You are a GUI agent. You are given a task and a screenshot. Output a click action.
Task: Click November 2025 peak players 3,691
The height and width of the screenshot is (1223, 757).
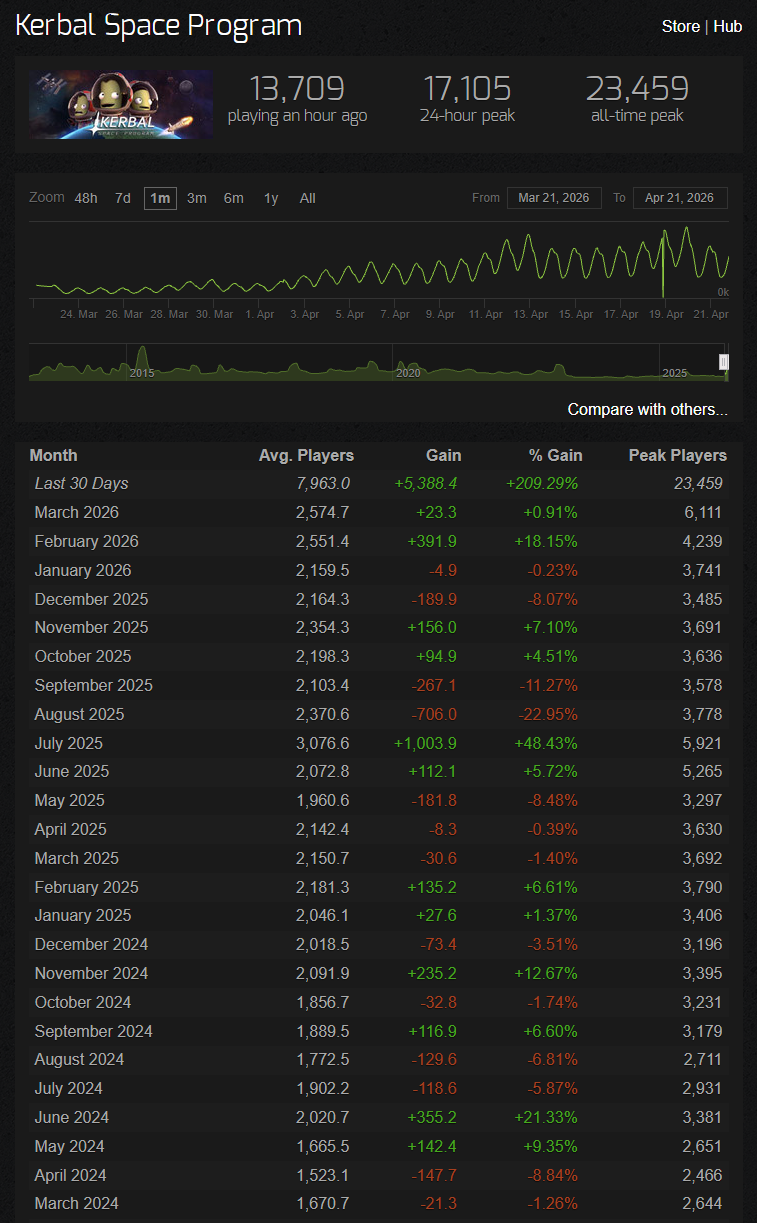coord(701,627)
